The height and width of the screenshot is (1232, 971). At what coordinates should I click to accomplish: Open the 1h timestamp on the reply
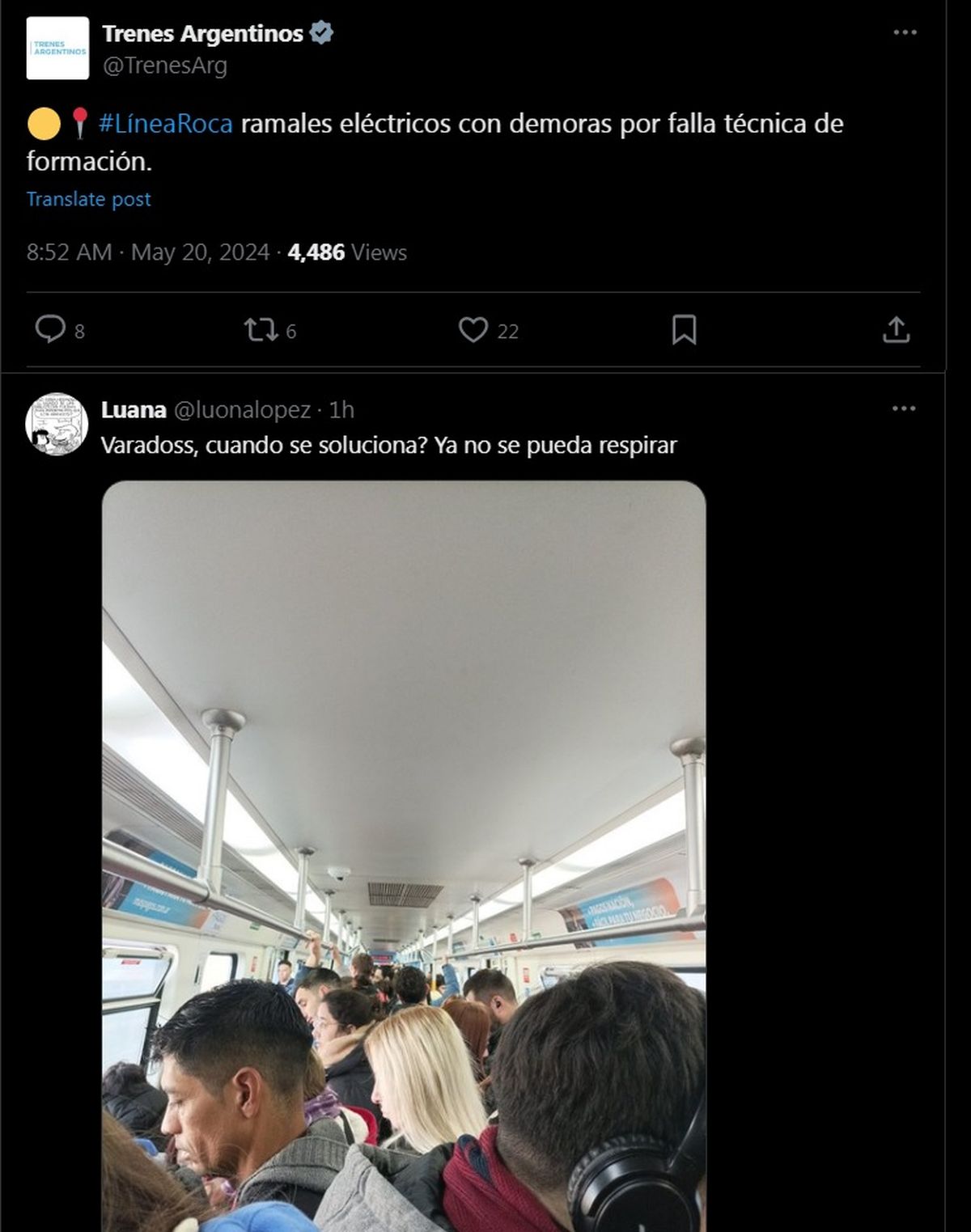tap(341, 410)
